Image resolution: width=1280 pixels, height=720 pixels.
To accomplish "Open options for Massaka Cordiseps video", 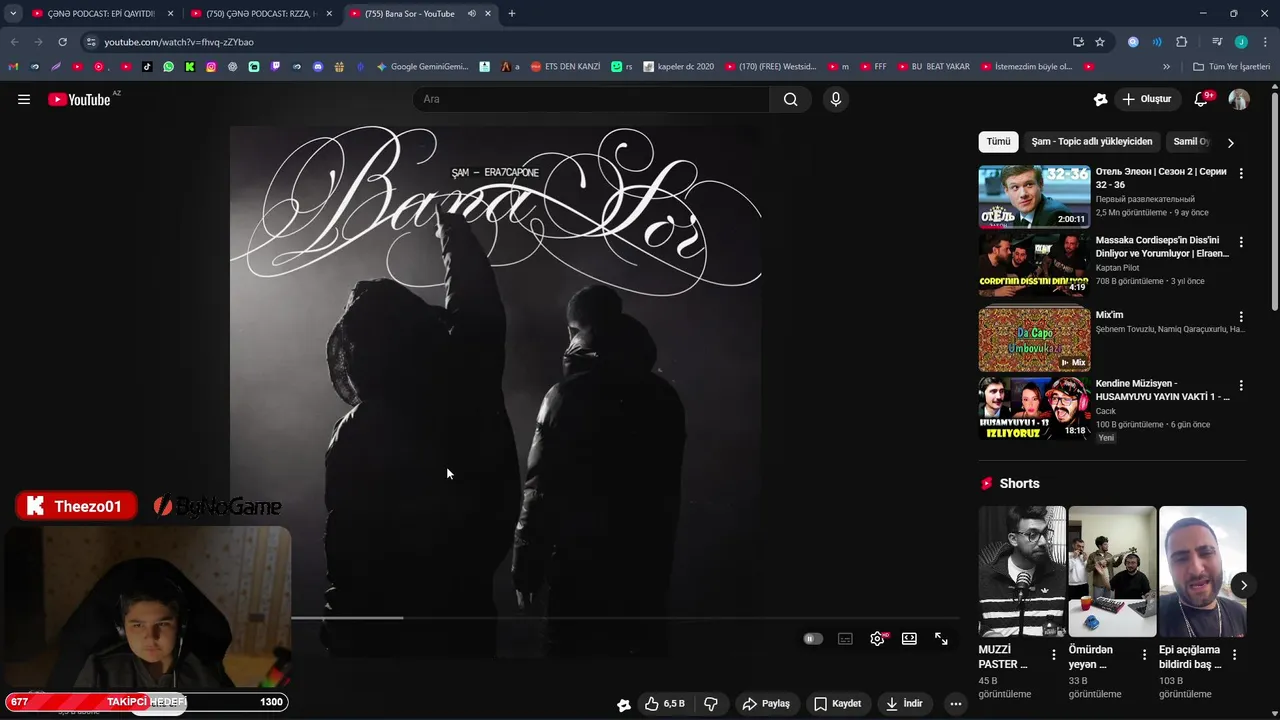I will (x=1241, y=242).
